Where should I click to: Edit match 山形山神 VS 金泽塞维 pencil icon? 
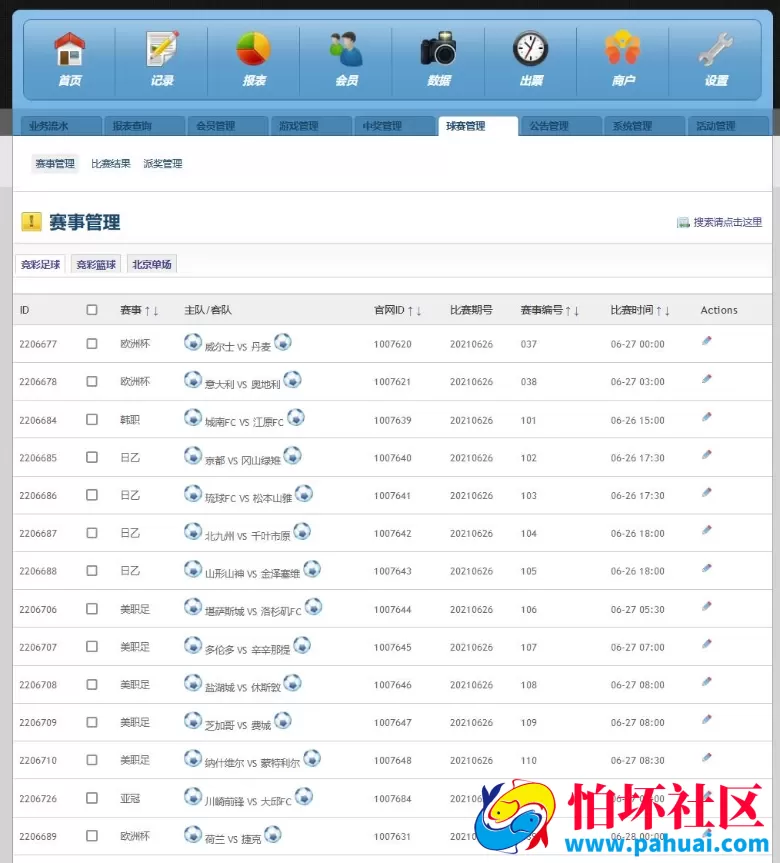(x=707, y=568)
